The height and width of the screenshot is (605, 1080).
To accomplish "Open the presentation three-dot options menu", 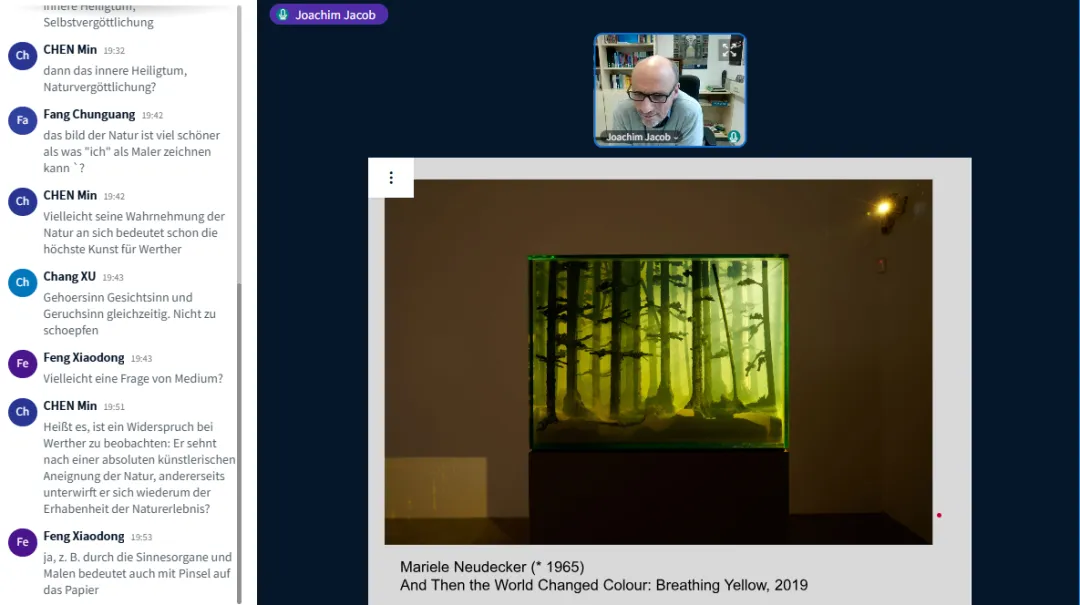I will click(x=391, y=178).
